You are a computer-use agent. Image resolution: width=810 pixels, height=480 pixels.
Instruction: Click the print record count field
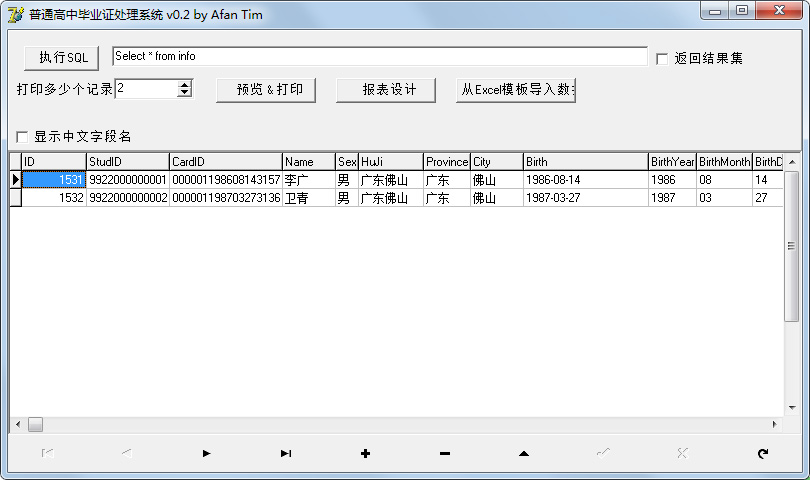pos(146,88)
